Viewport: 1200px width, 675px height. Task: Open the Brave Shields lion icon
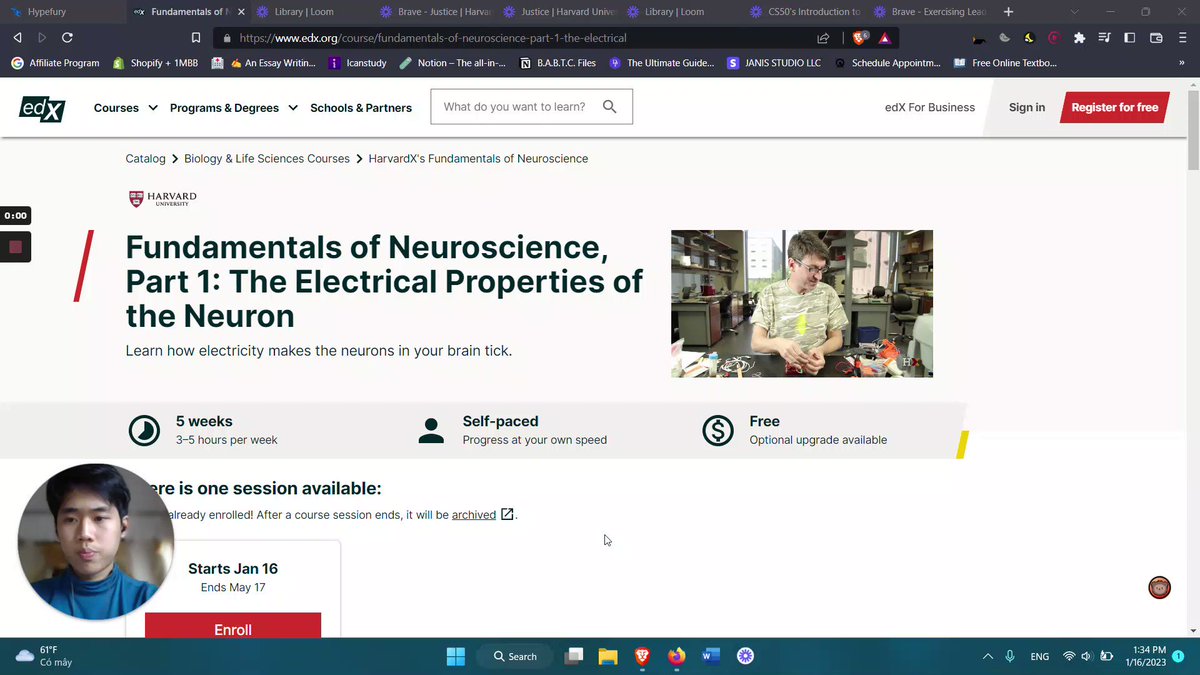[x=859, y=38]
